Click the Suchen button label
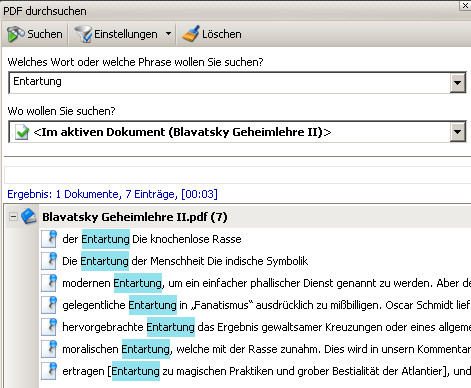471x388 pixels. coord(45,34)
